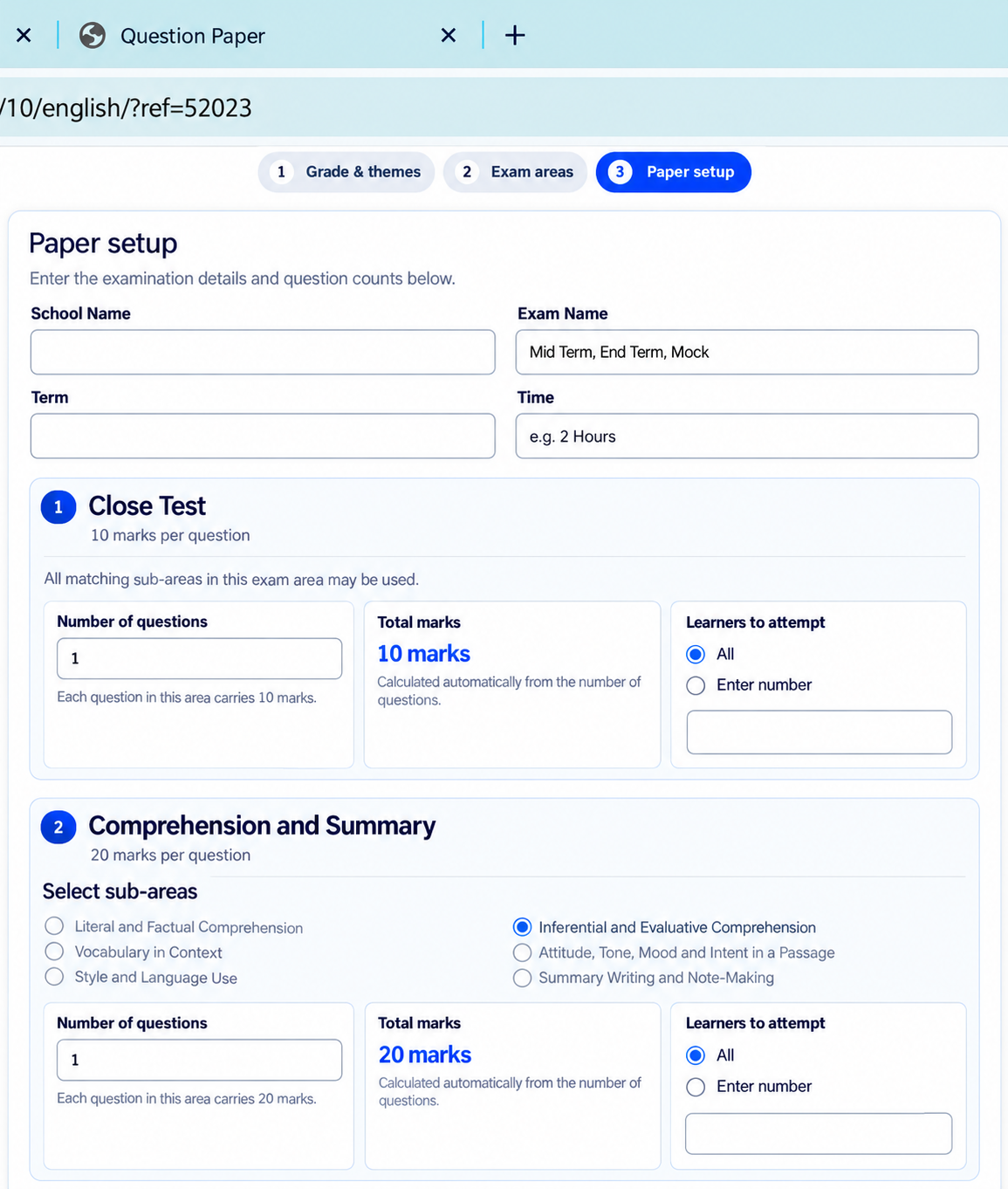Focus the School Name field

tap(263, 352)
